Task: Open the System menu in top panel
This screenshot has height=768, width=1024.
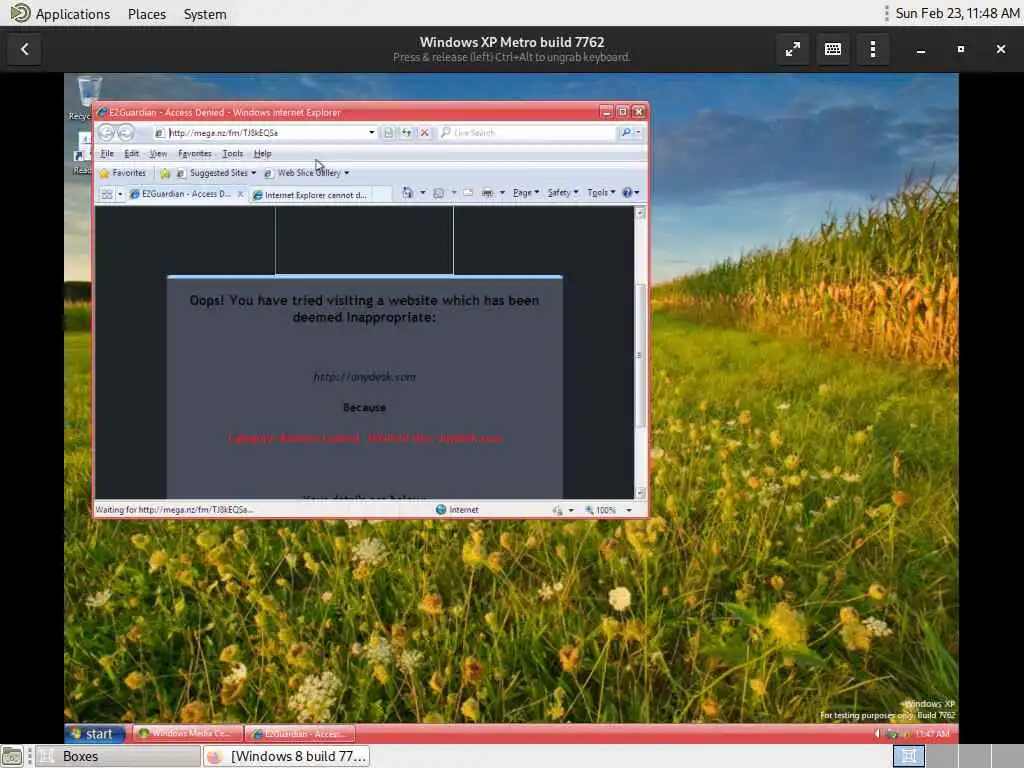Action: (x=205, y=14)
